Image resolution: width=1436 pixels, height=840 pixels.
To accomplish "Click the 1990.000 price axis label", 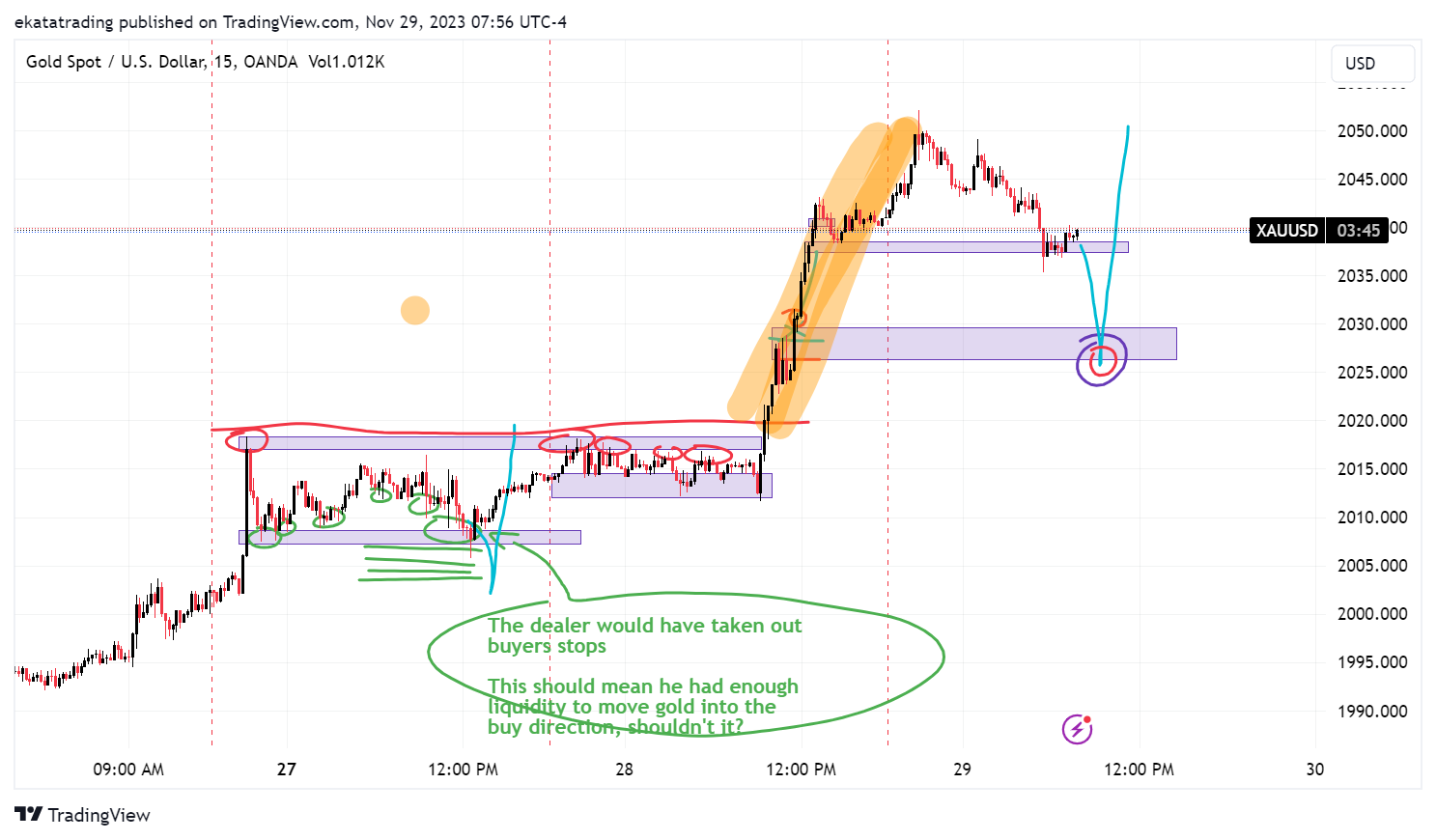I will click(x=1372, y=712).
